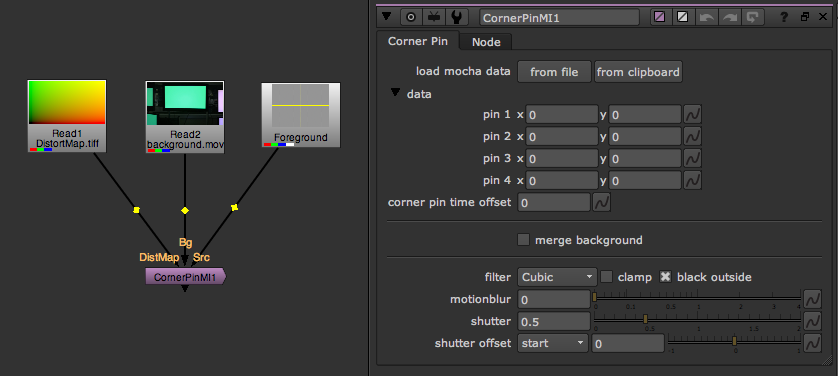Select the Corner Pin tab
The width and height of the screenshot is (838, 376).
tap(417, 41)
